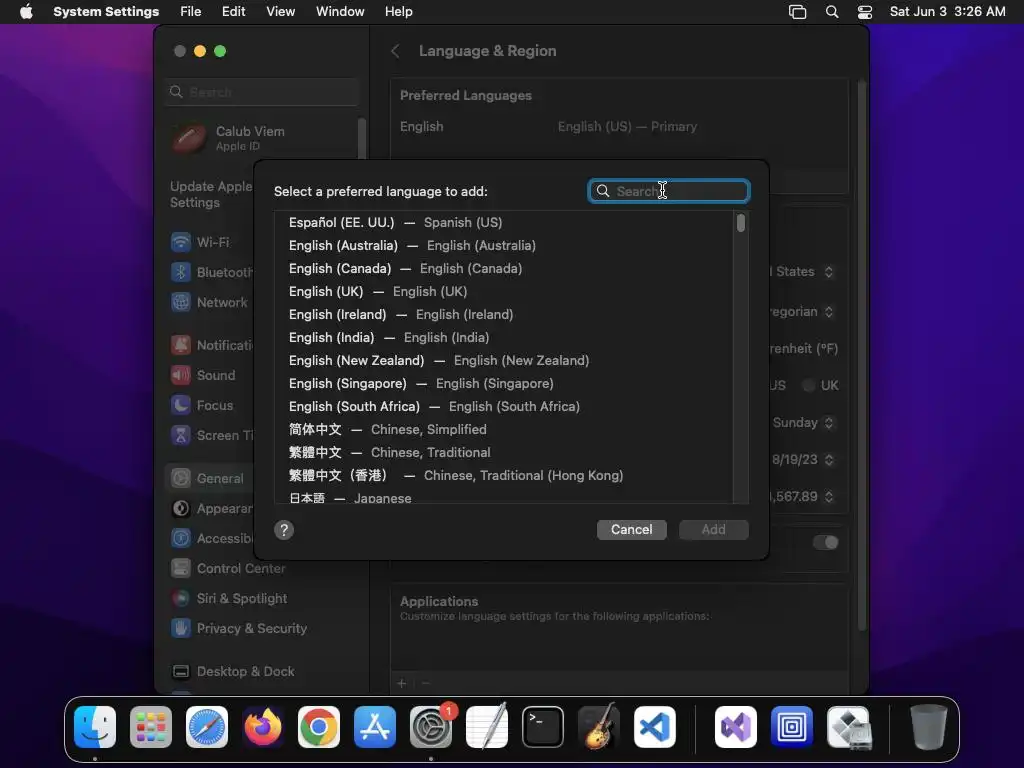Select English (Ireland) language
This screenshot has height=768, width=1024.
[x=504, y=315]
